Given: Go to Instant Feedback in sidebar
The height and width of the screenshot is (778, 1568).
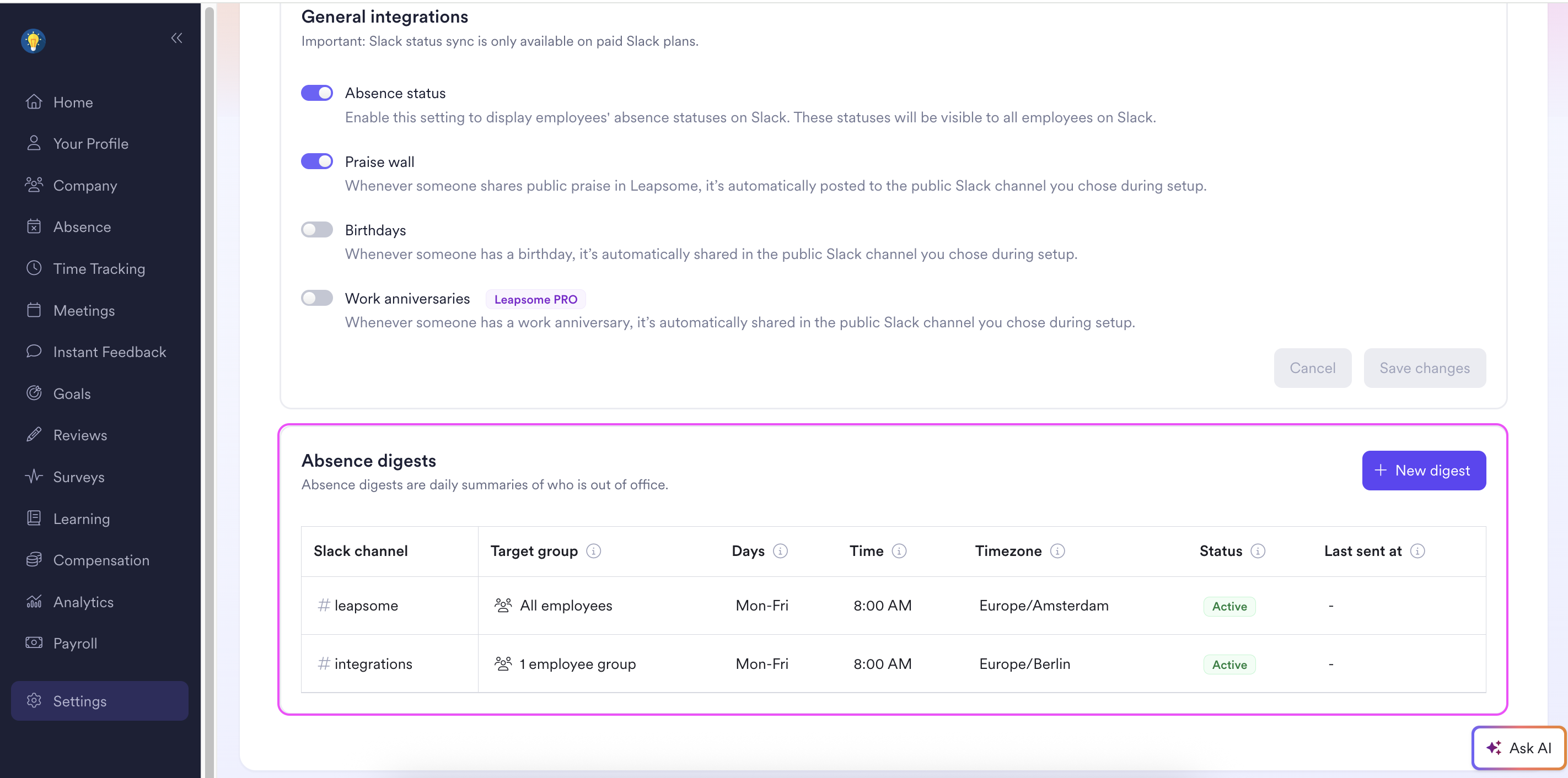Looking at the screenshot, I should tap(109, 352).
